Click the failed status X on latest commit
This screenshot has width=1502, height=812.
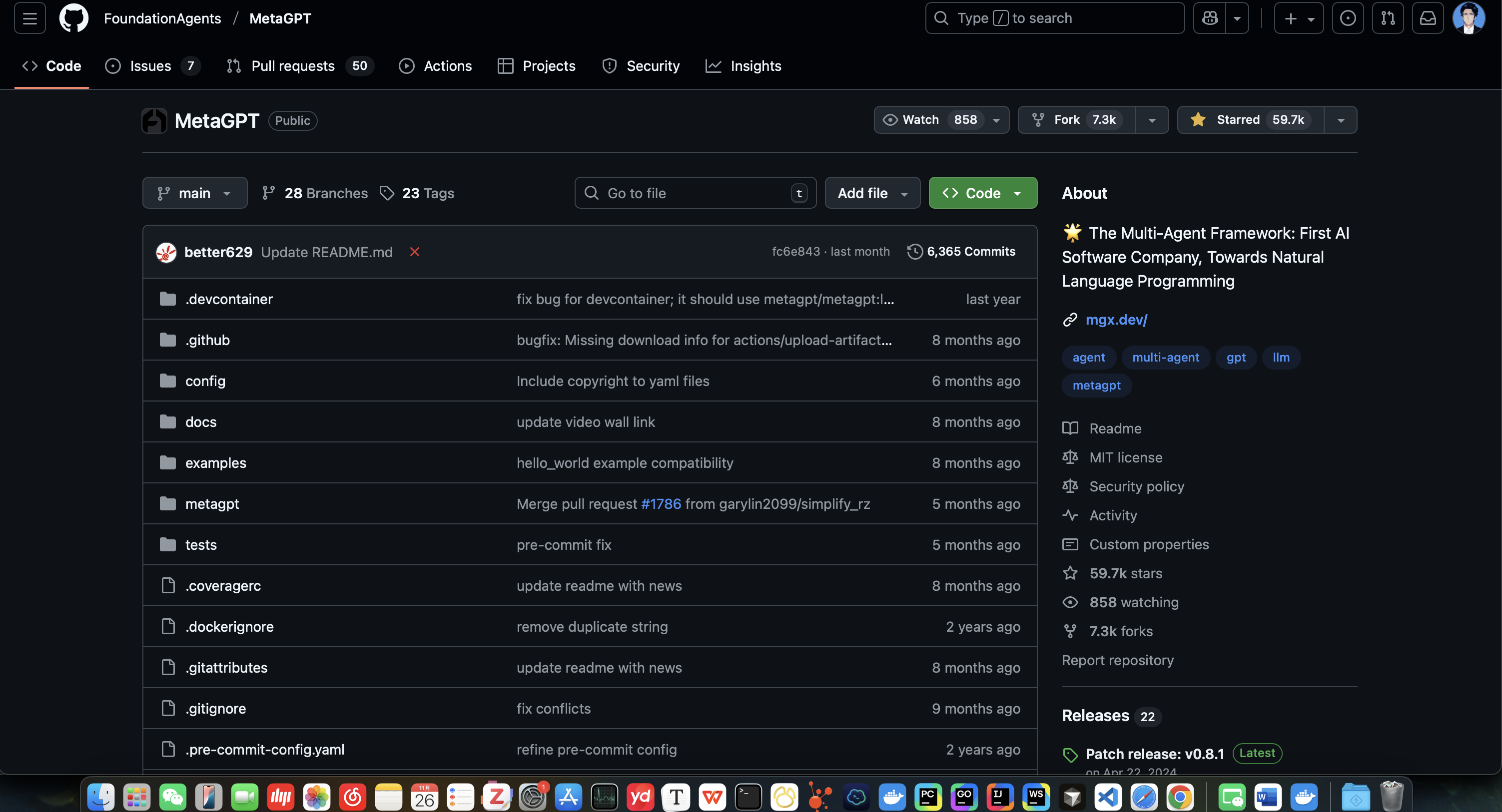pyautogui.click(x=415, y=252)
